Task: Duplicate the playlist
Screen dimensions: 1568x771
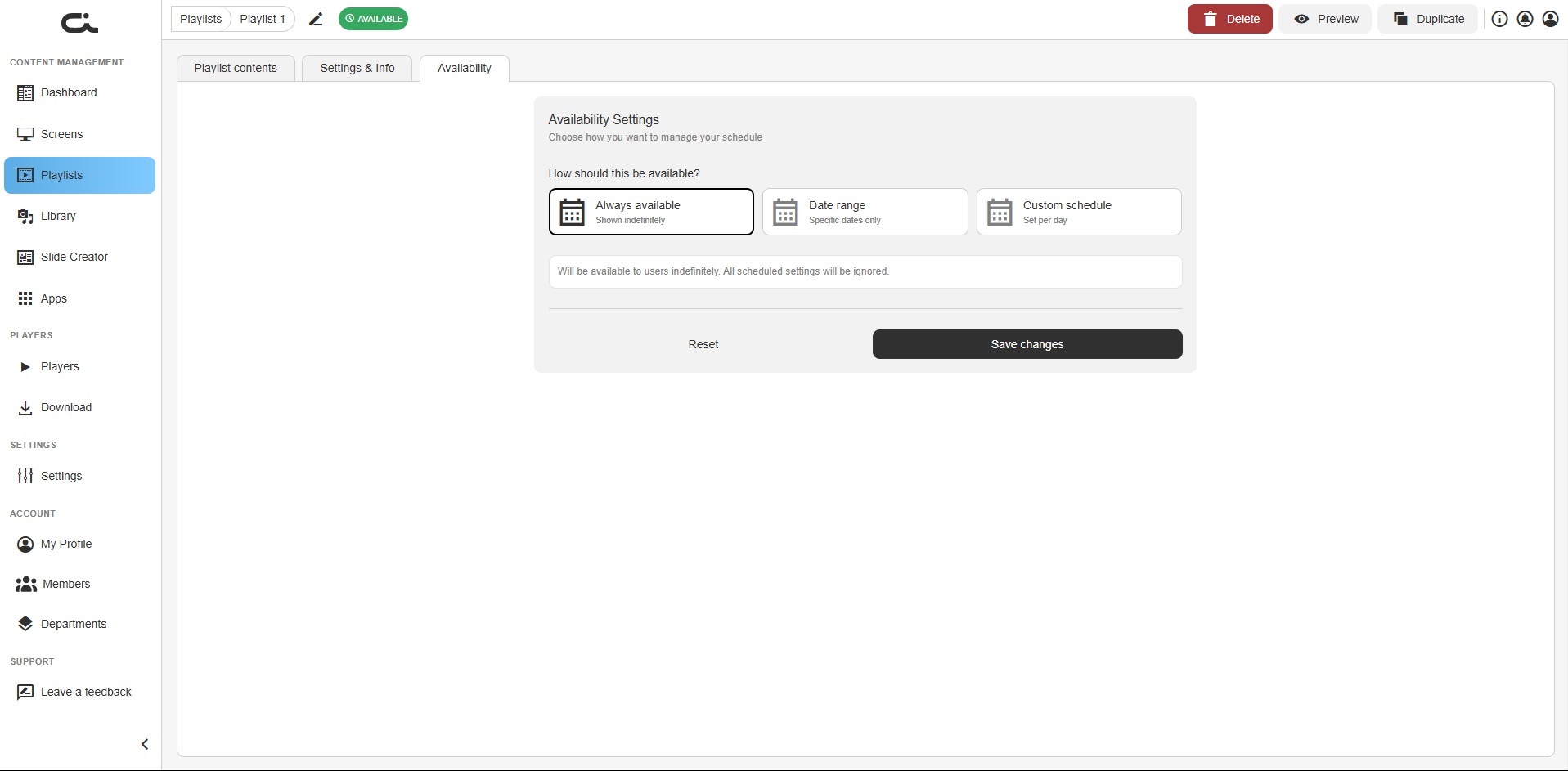Action: tap(1428, 19)
